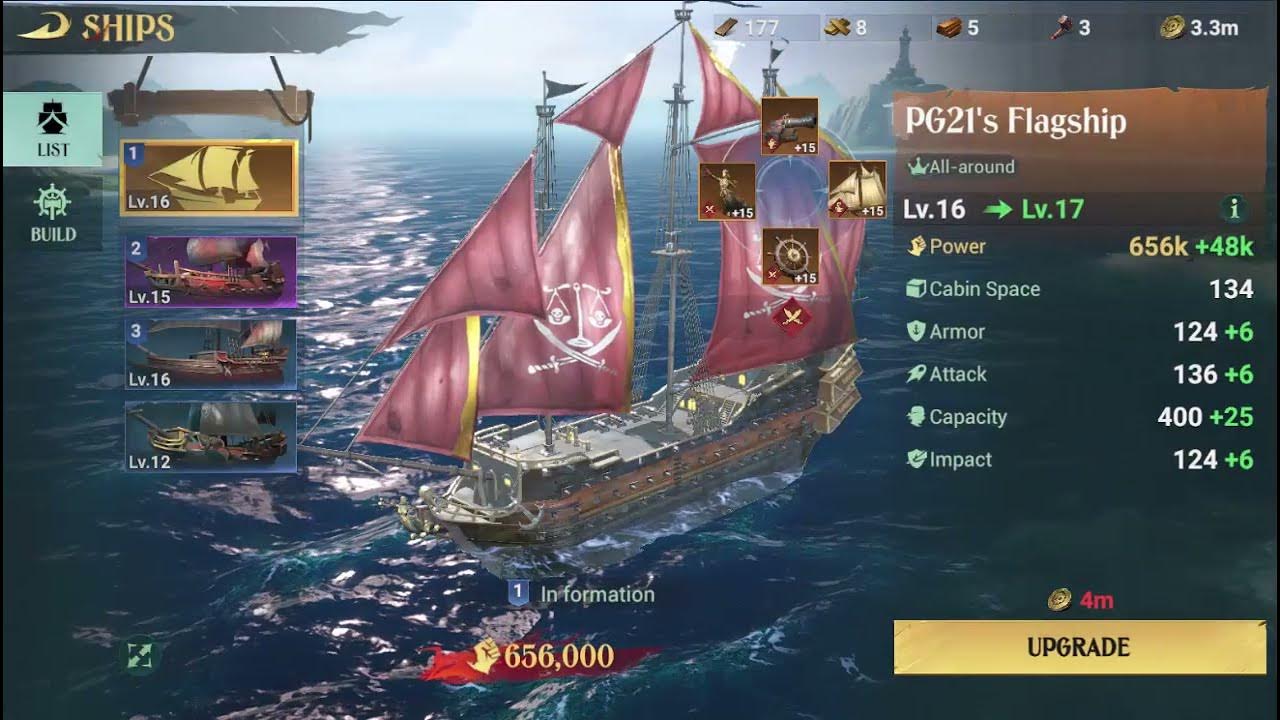
Task: Open the cannon equipment slot
Action: [790, 126]
